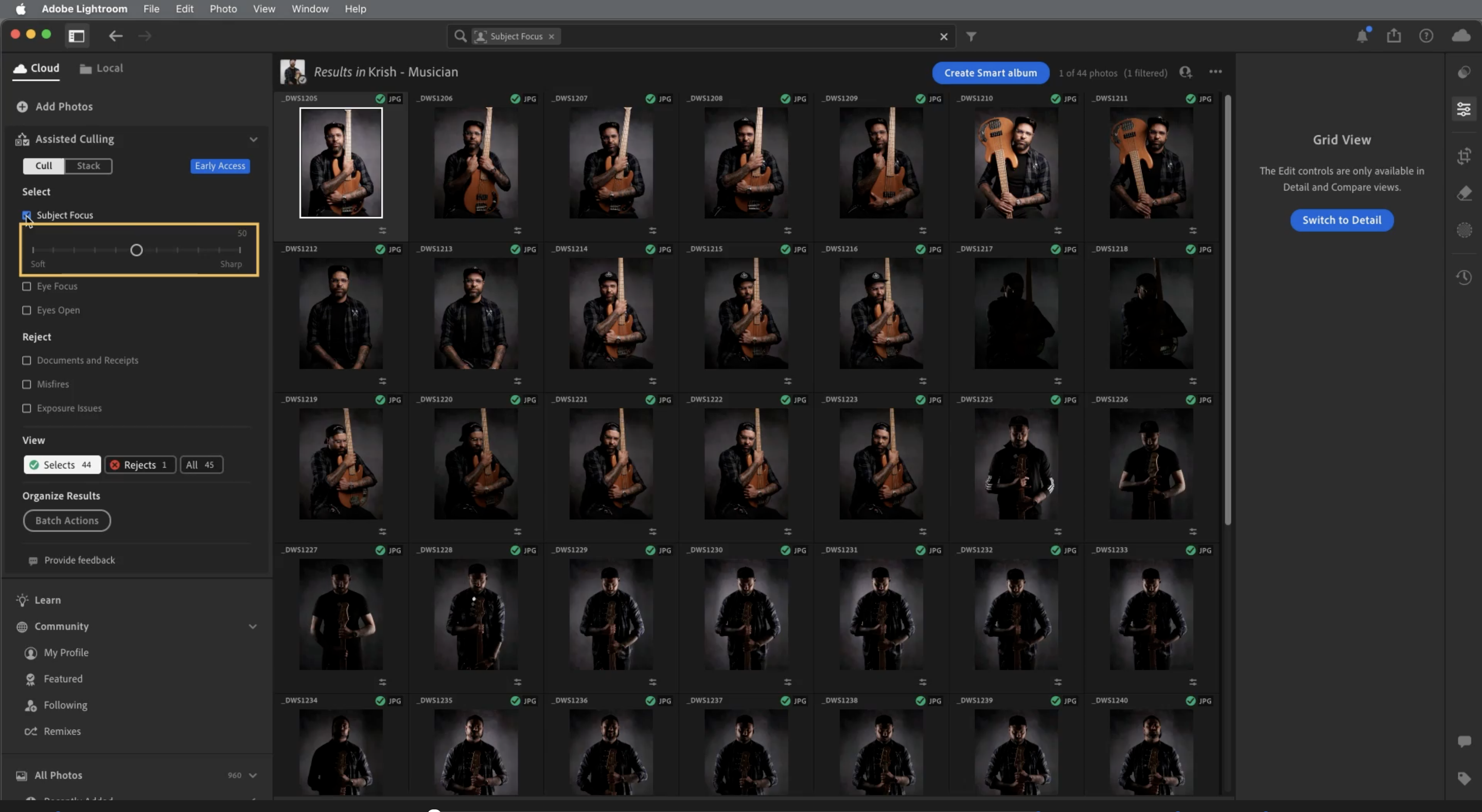Show Selects 44 view
The height and width of the screenshot is (812, 1482).
62,465
